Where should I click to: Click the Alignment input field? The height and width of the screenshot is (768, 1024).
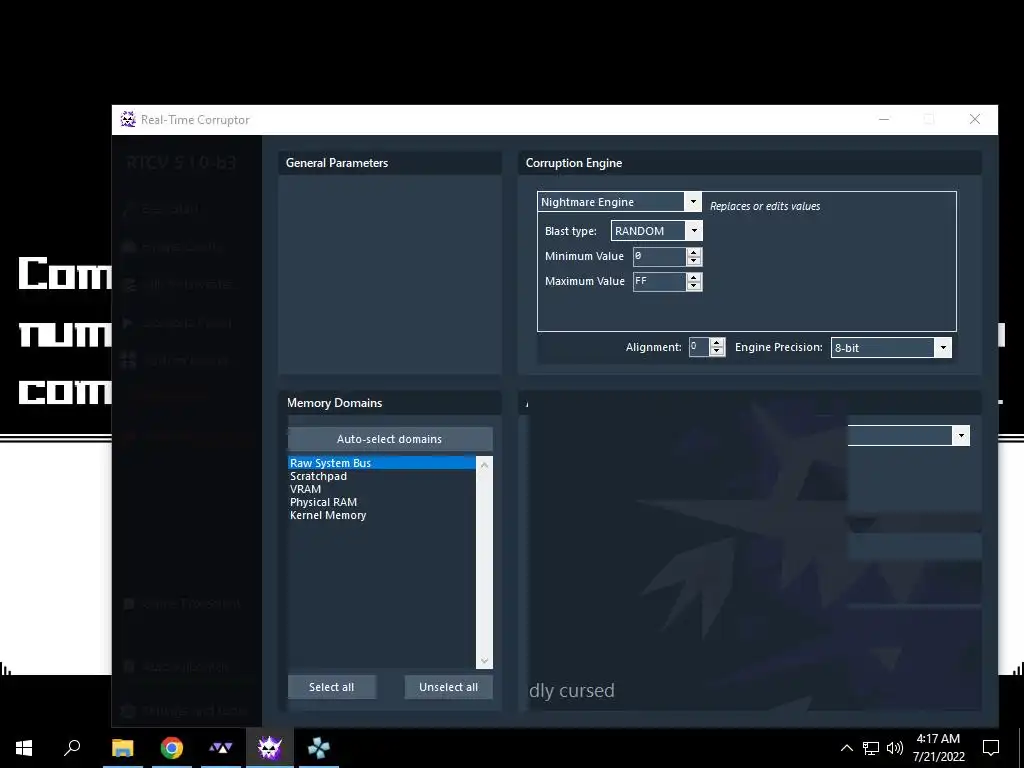[x=699, y=347]
